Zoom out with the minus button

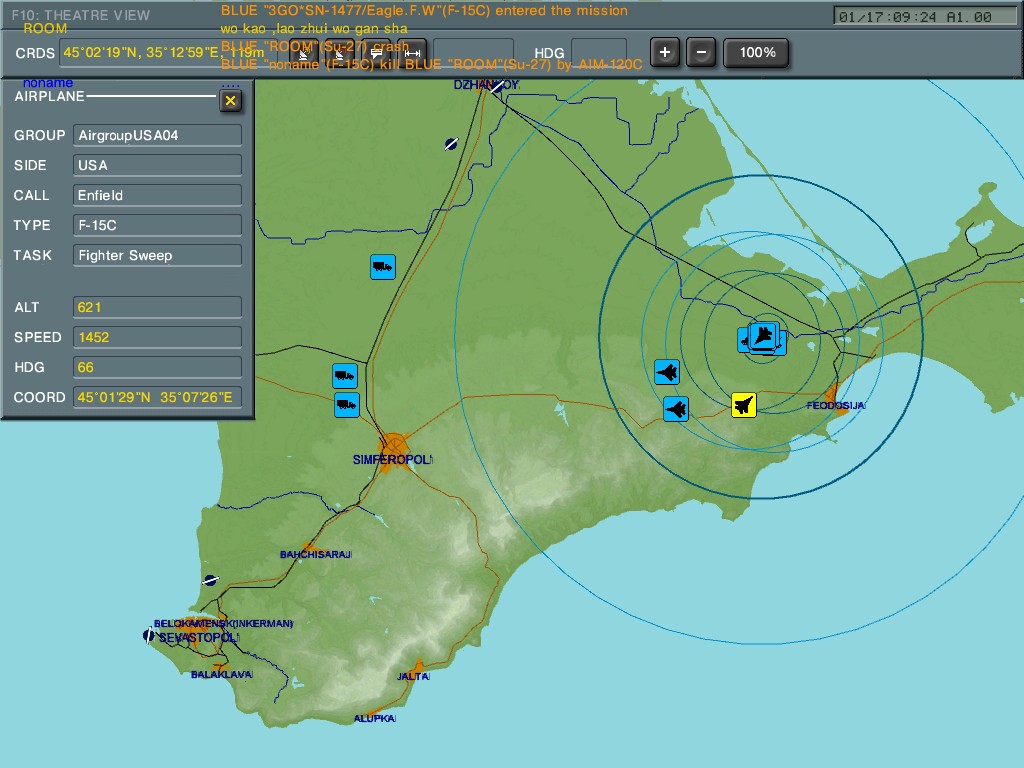(x=701, y=52)
